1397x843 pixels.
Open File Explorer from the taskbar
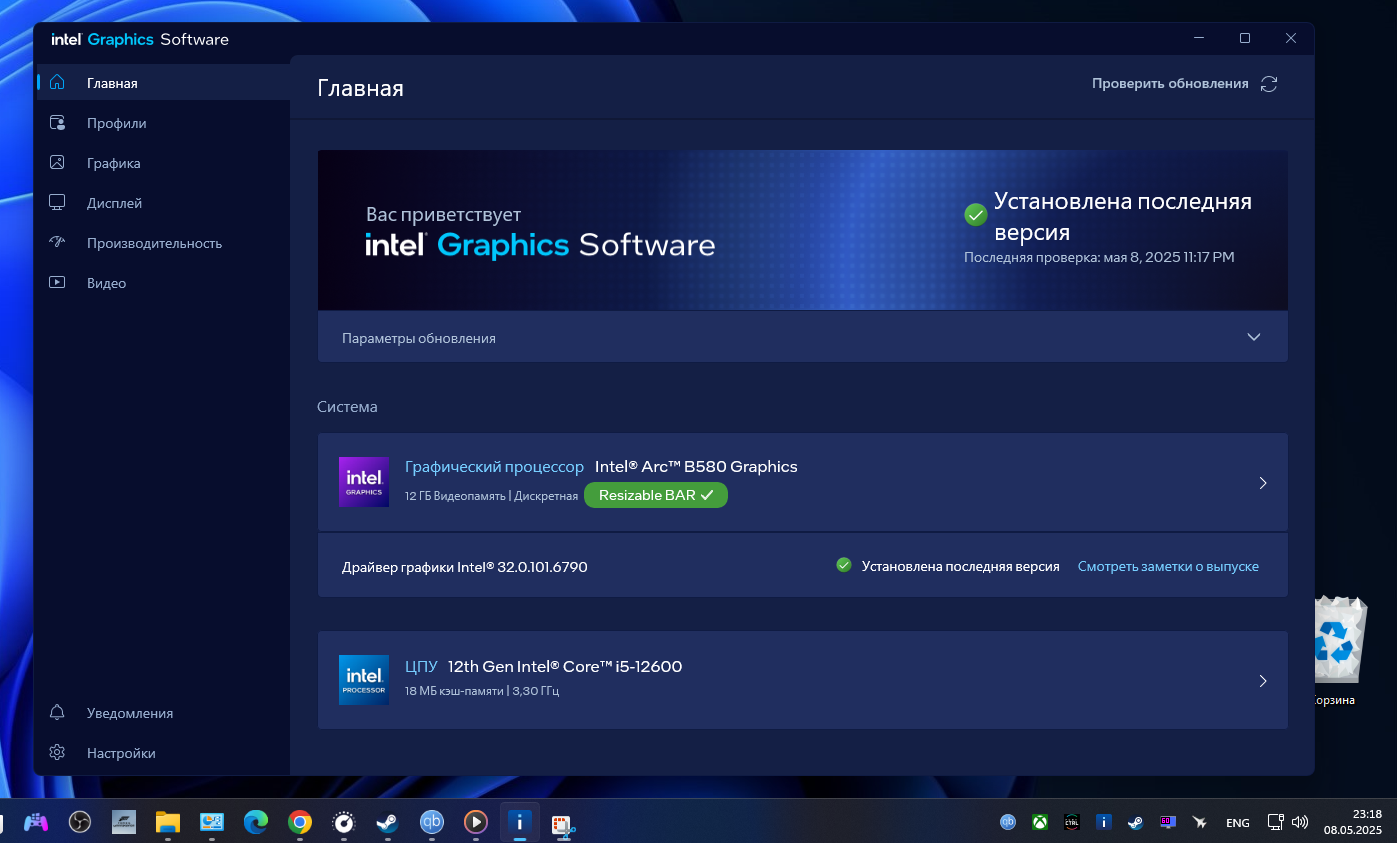[x=168, y=822]
